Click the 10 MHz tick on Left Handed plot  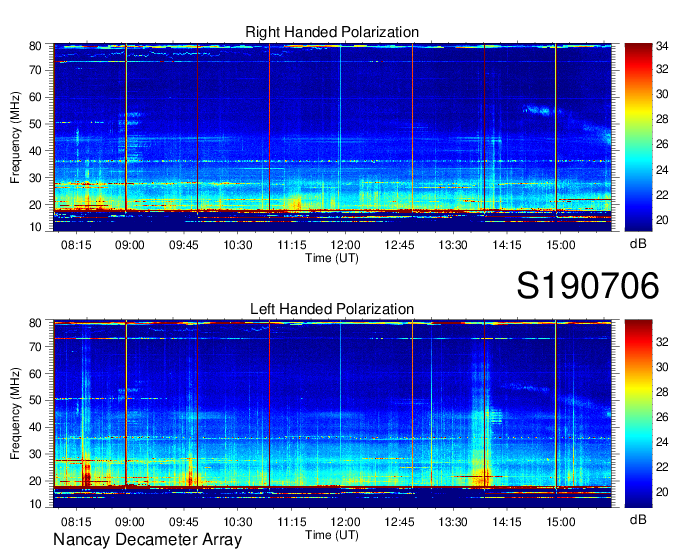point(35,504)
